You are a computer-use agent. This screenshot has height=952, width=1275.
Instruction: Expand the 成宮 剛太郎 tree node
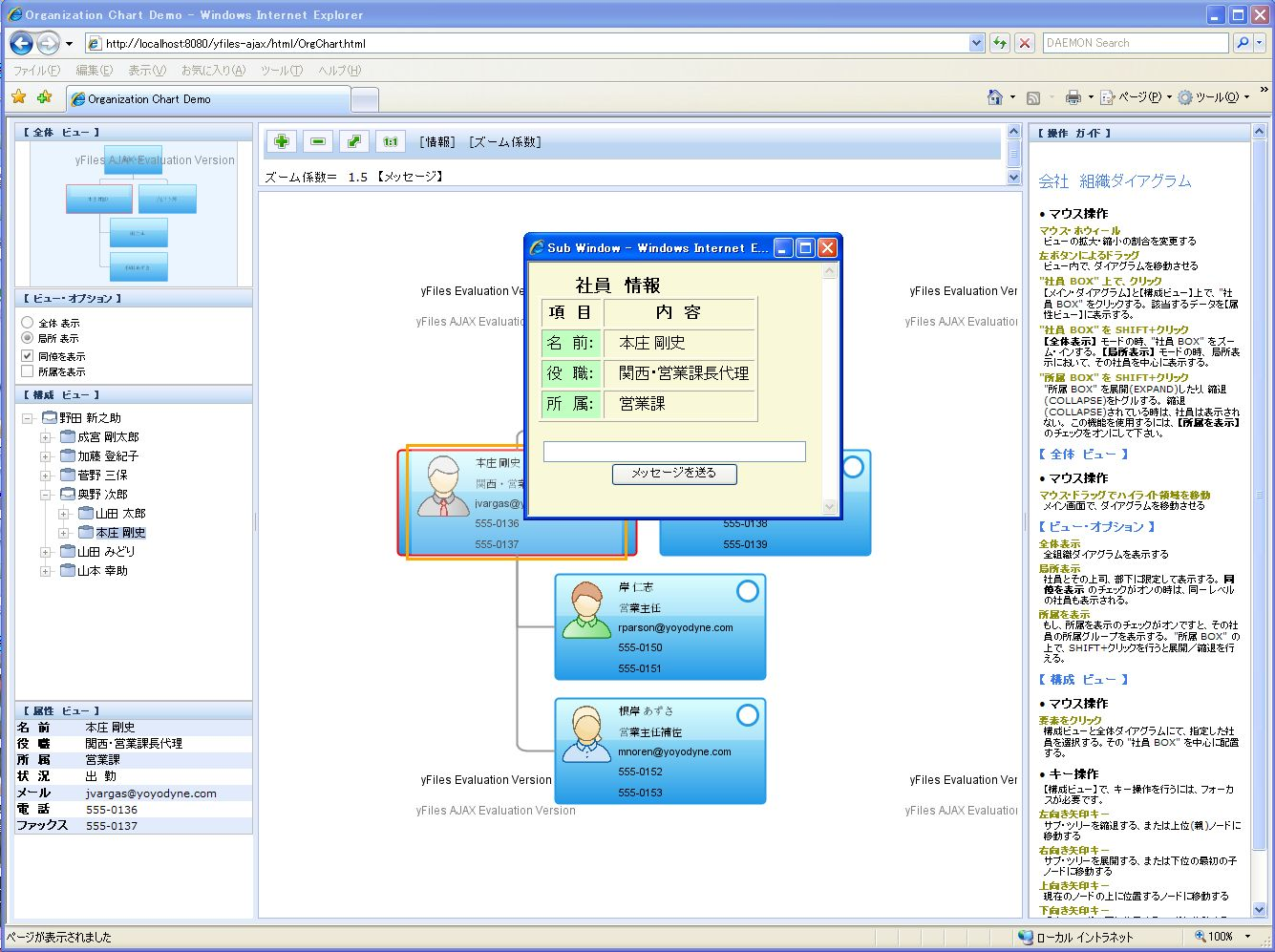[45, 437]
